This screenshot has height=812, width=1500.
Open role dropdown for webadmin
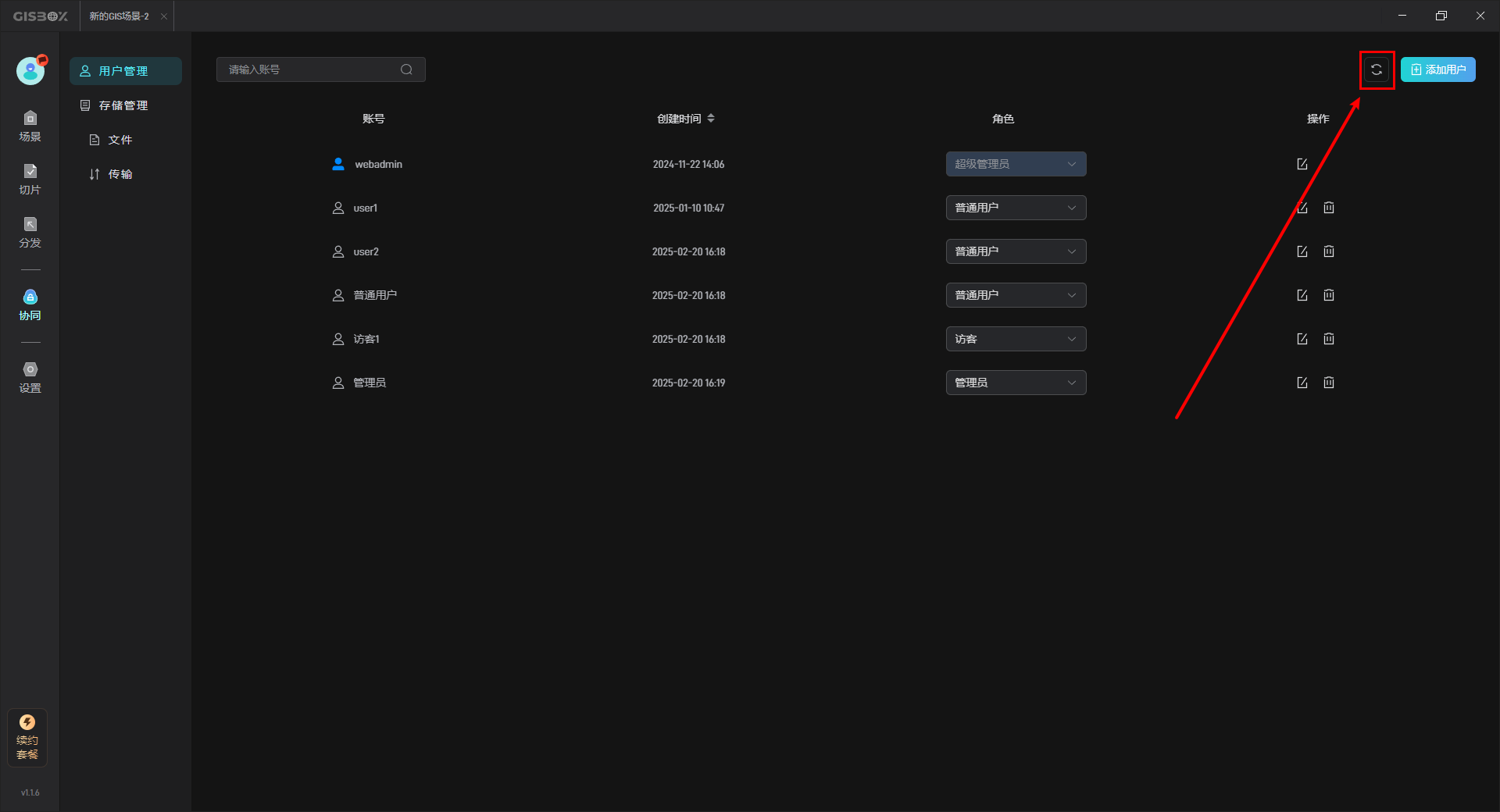(1016, 164)
